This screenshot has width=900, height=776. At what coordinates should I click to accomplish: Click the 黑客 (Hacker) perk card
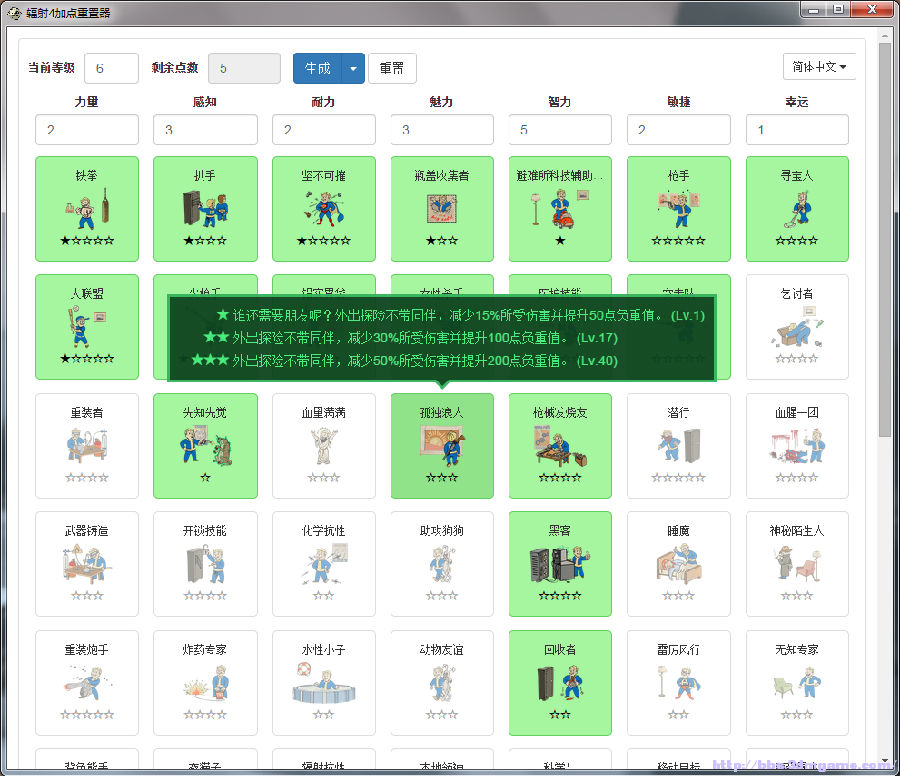tap(560, 564)
